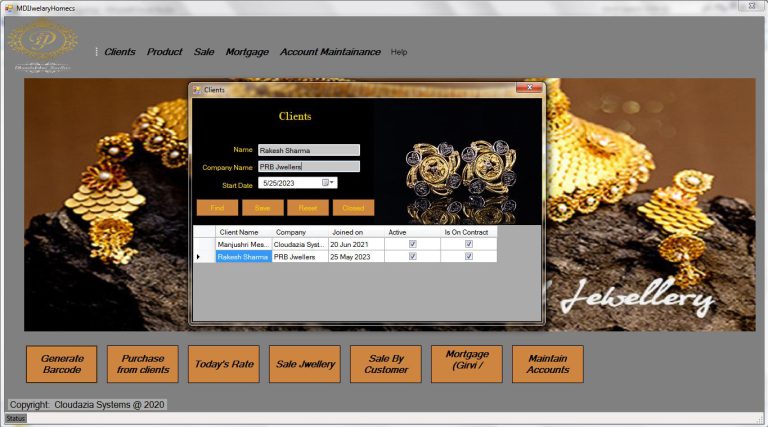Image resolution: width=768 pixels, height=427 pixels.
Task: Click the Generate Barcode button
Action: (62, 364)
